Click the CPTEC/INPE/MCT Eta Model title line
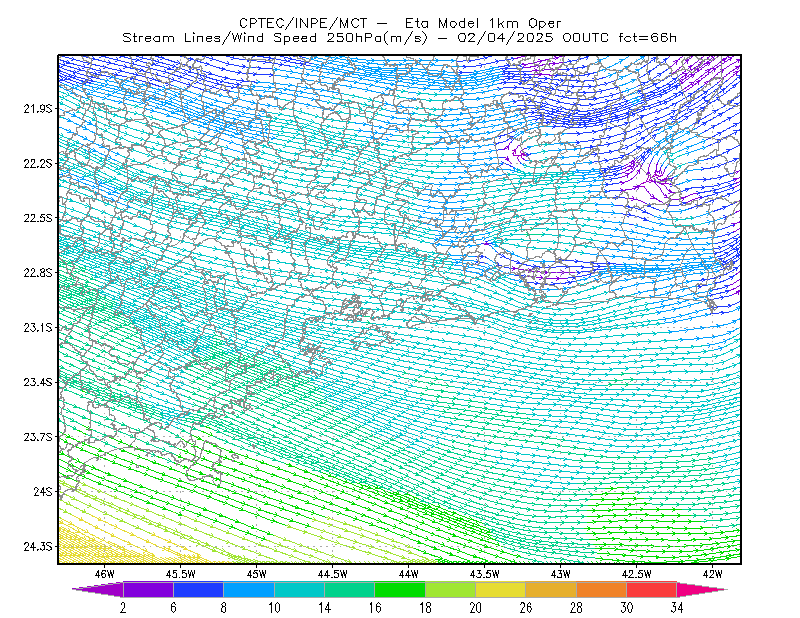The width and height of the screenshot is (800, 618). point(400,23)
